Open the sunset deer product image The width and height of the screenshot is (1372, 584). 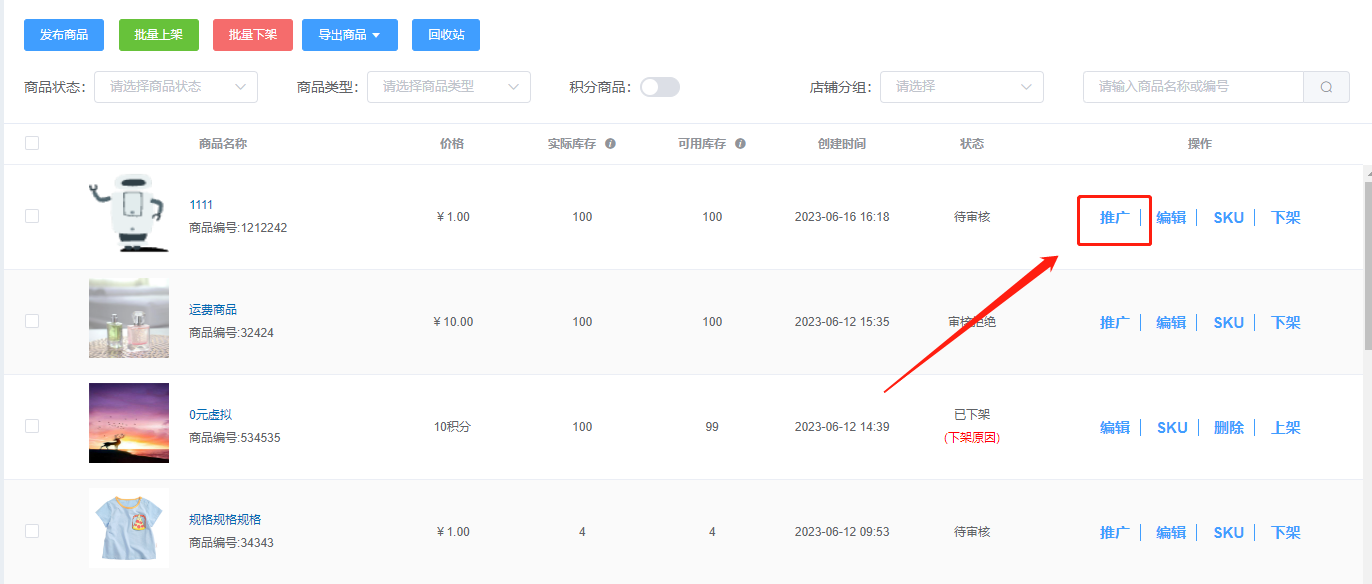pos(129,423)
